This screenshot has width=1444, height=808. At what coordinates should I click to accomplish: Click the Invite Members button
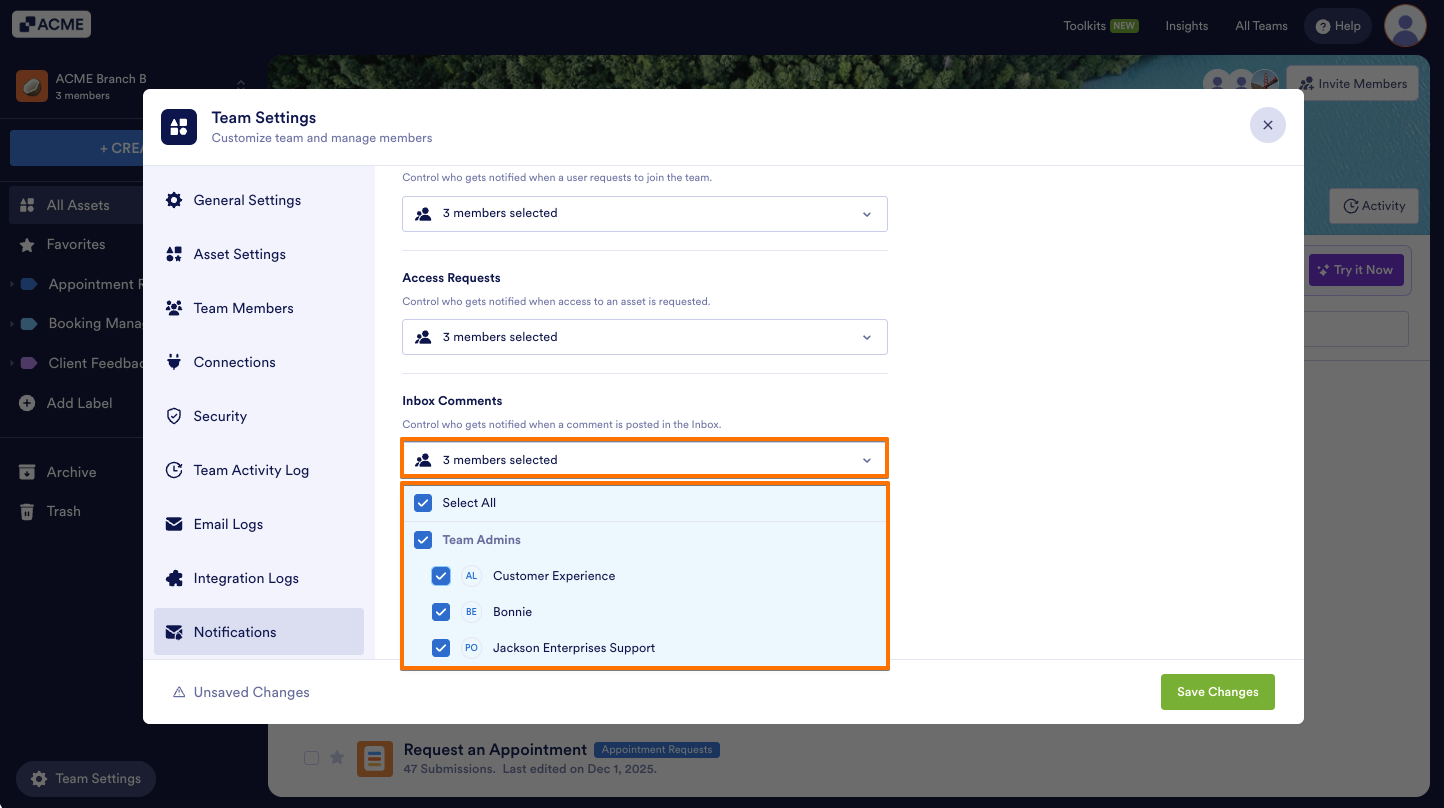pos(1353,84)
